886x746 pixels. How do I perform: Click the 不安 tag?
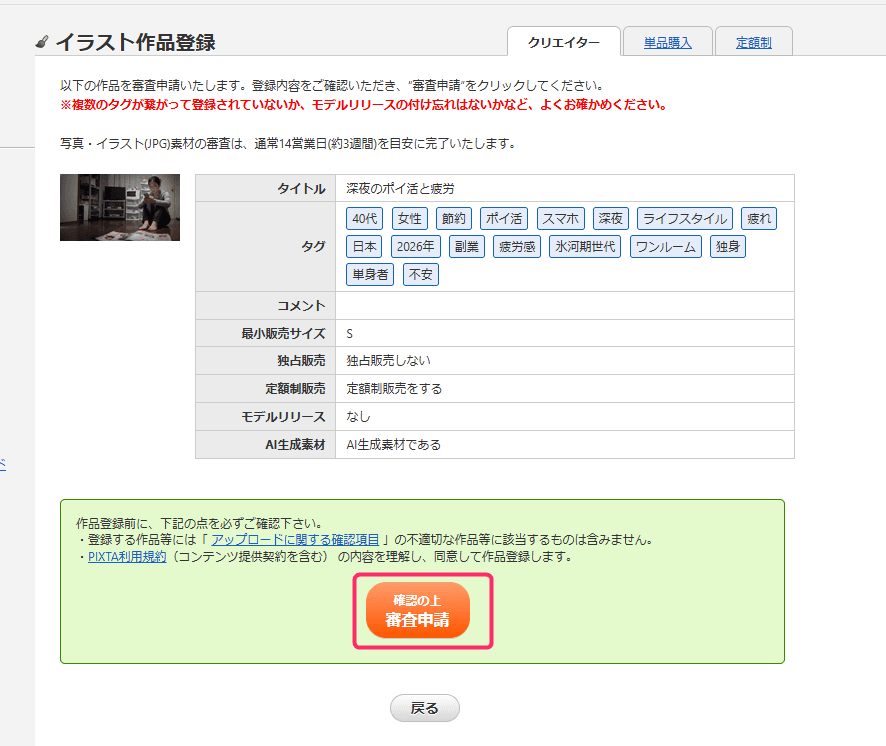pyautogui.click(x=420, y=273)
